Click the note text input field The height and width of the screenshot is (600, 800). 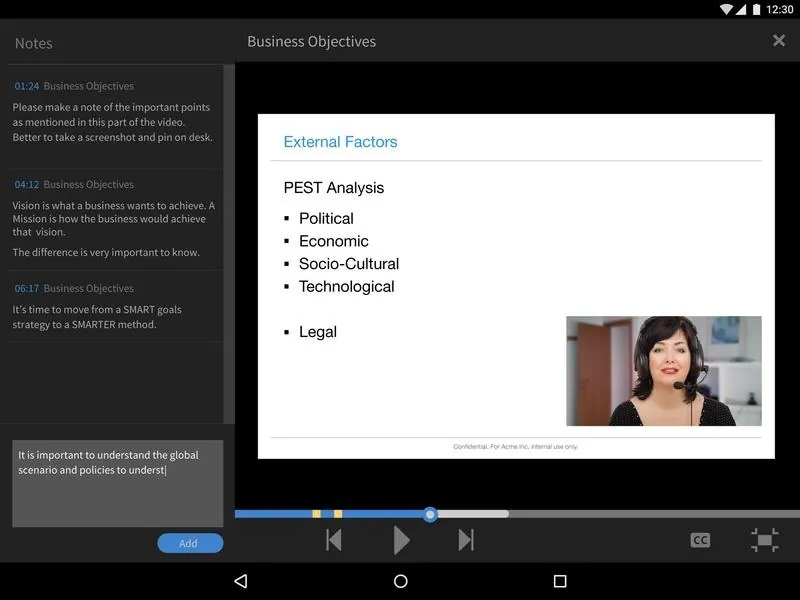(118, 483)
